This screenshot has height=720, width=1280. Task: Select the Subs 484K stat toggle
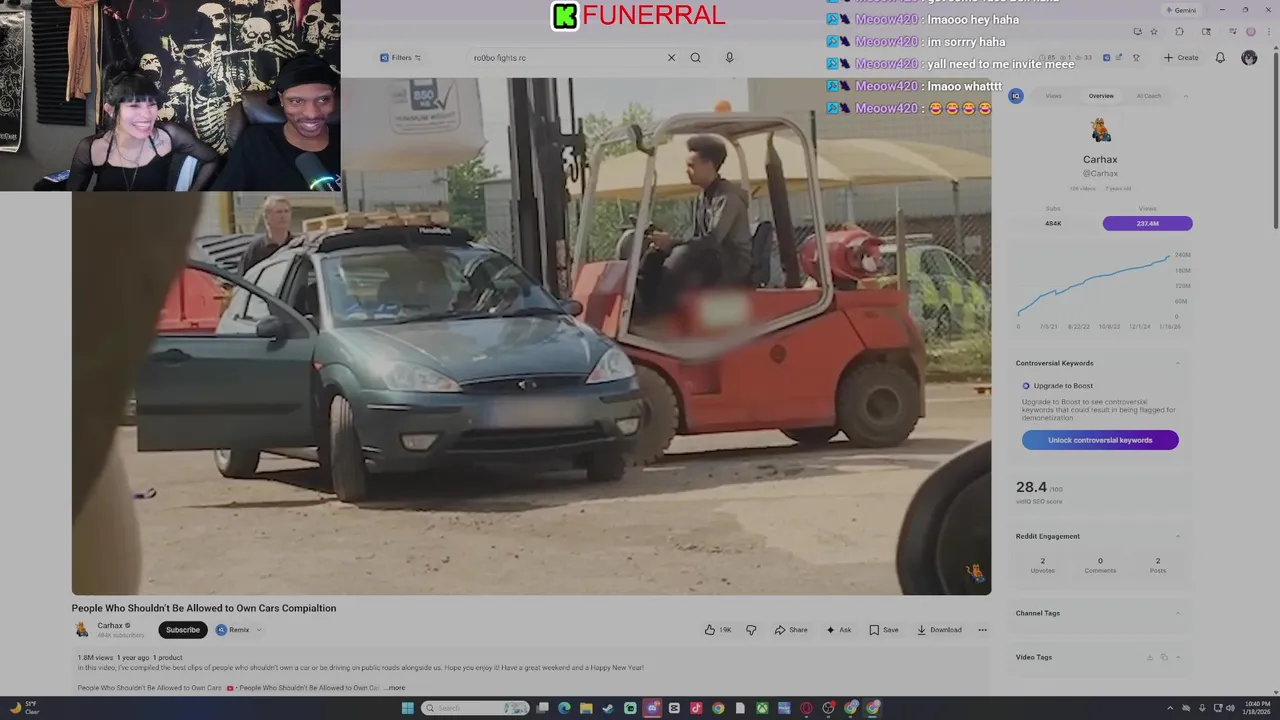1053,223
